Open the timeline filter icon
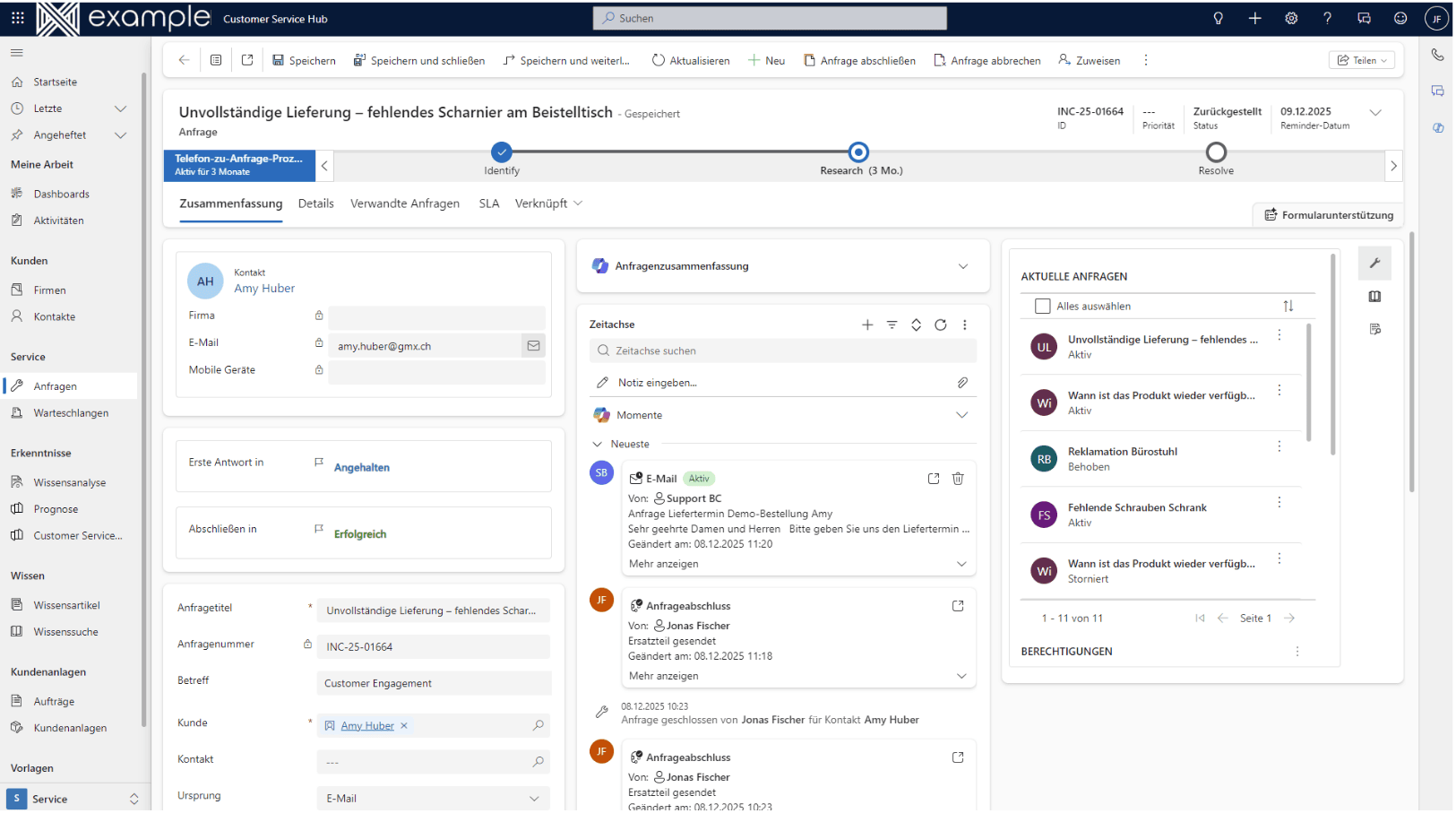This screenshot has width=1456, height=822. tap(892, 324)
